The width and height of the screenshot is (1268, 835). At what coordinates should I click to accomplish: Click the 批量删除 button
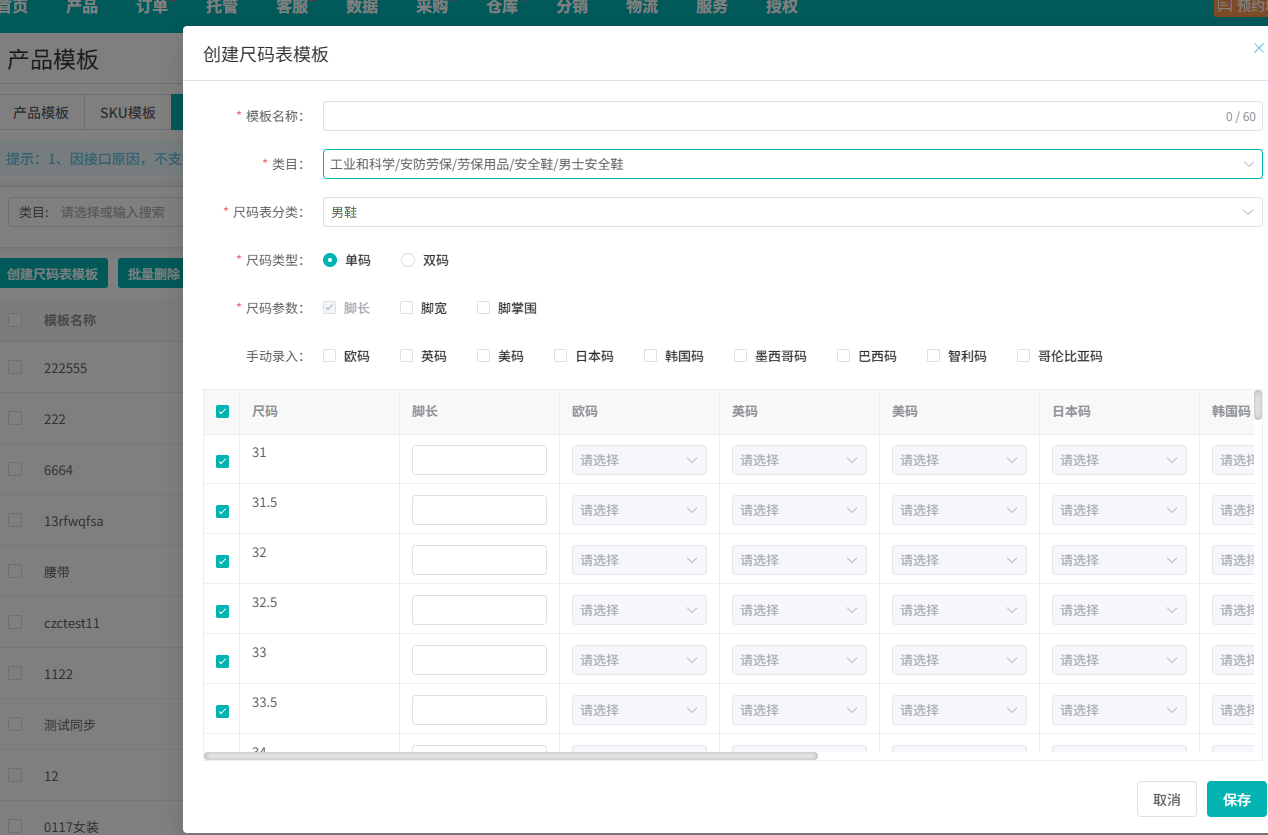tap(151, 274)
